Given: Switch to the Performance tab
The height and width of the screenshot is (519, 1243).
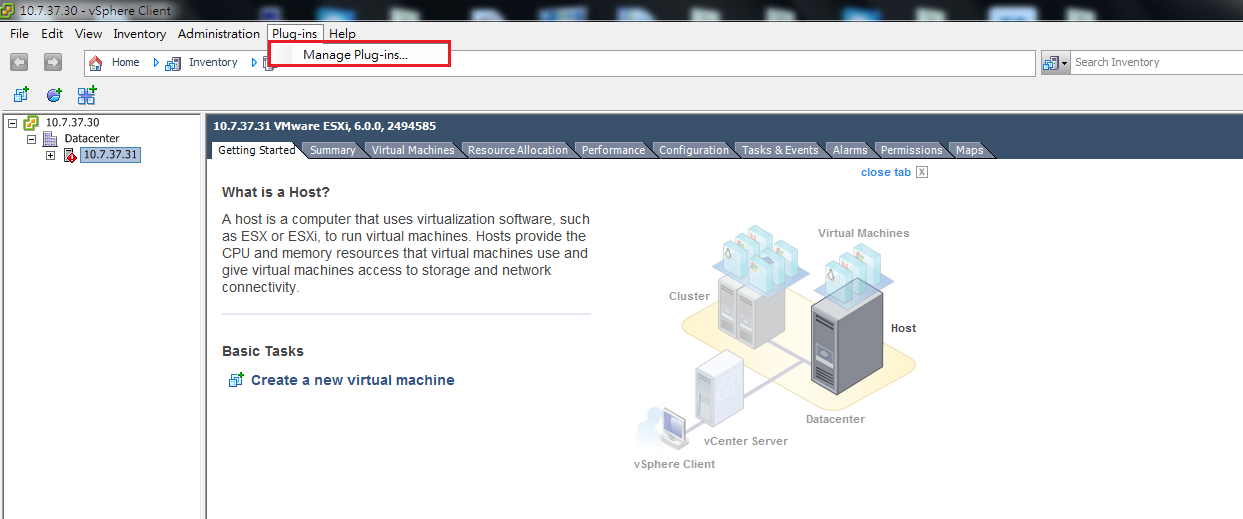Looking at the screenshot, I should (613, 150).
